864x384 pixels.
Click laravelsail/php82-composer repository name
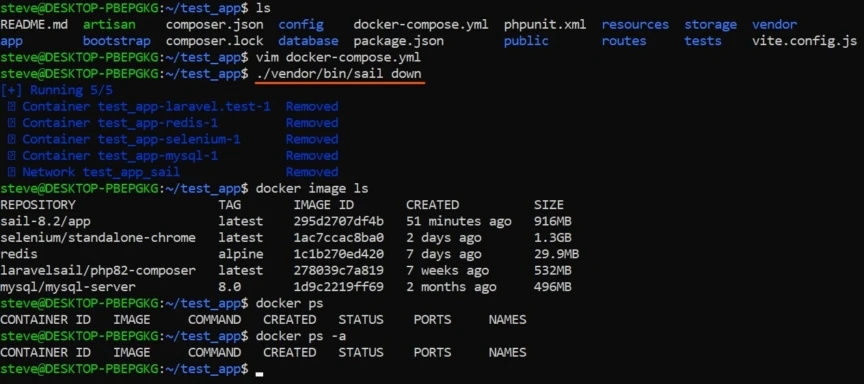98,271
